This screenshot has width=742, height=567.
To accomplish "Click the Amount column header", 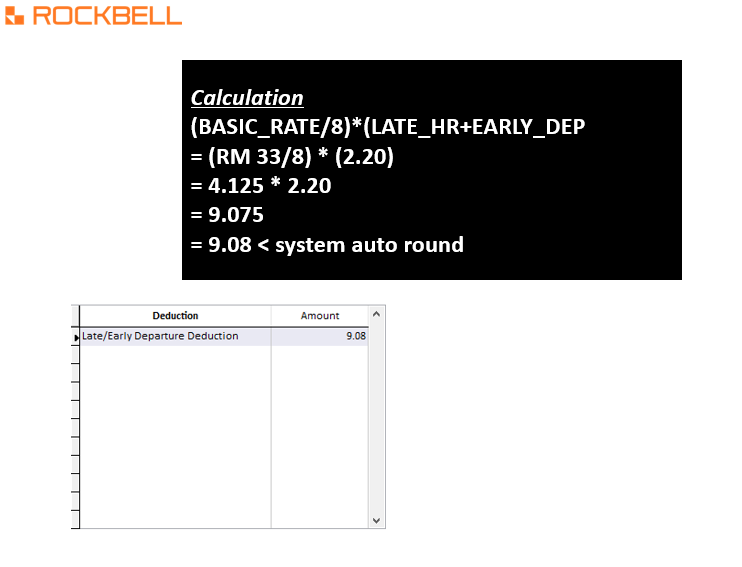I will [320, 316].
